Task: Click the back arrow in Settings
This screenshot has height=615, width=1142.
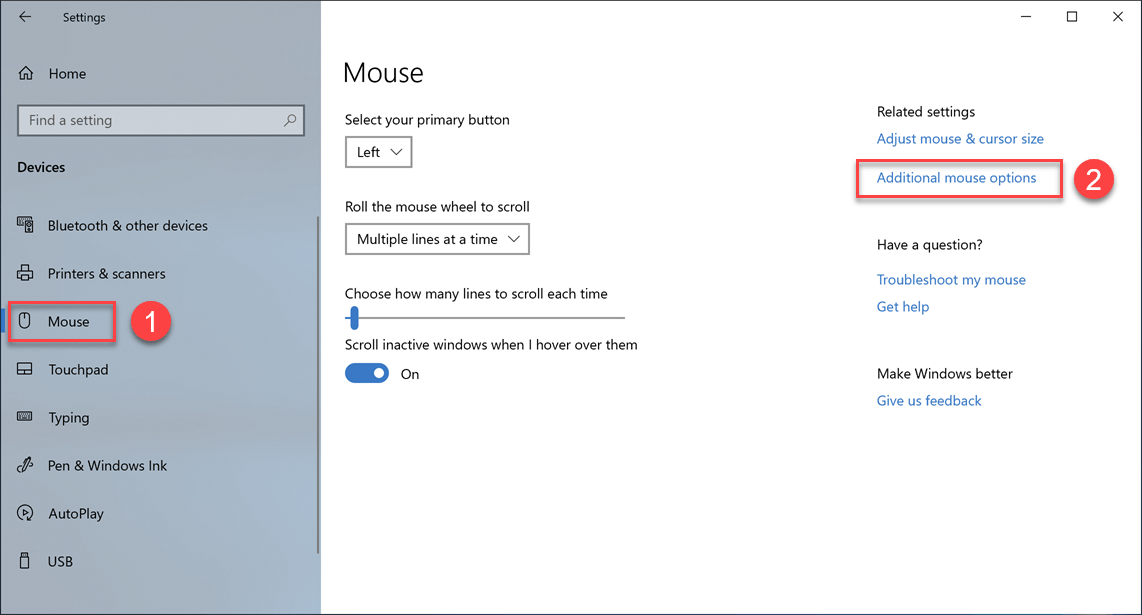Action: 25,17
